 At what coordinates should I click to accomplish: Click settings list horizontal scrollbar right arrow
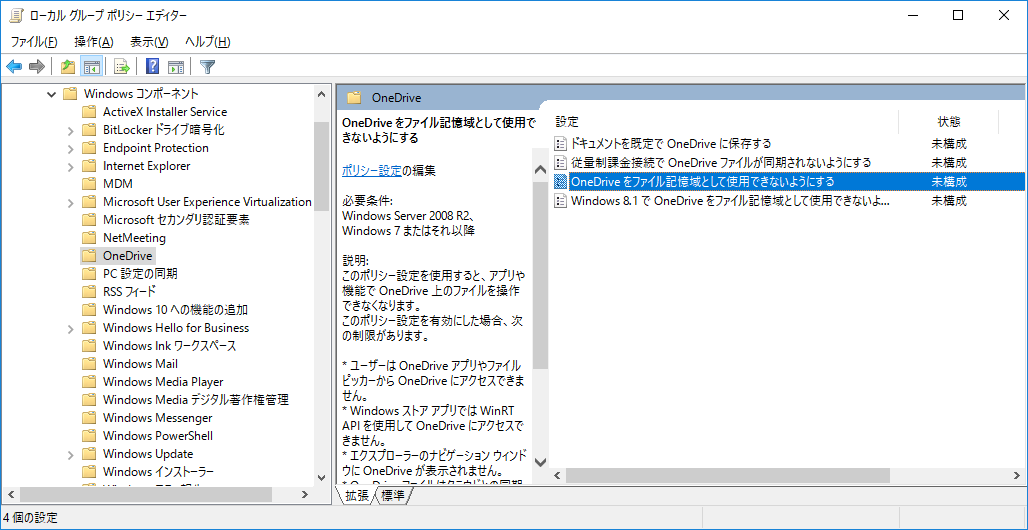pos(1019,476)
